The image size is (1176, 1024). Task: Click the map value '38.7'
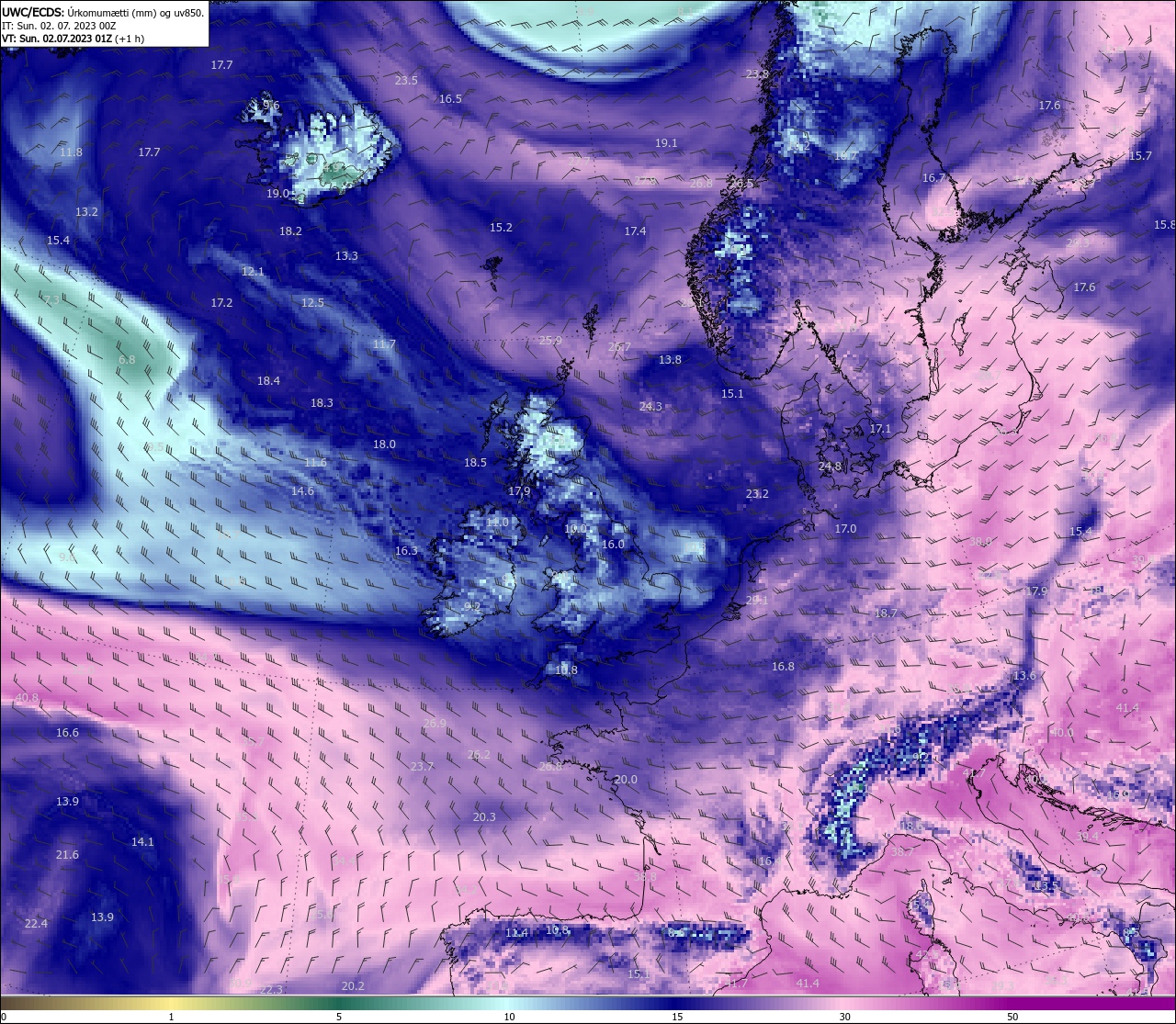click(901, 852)
